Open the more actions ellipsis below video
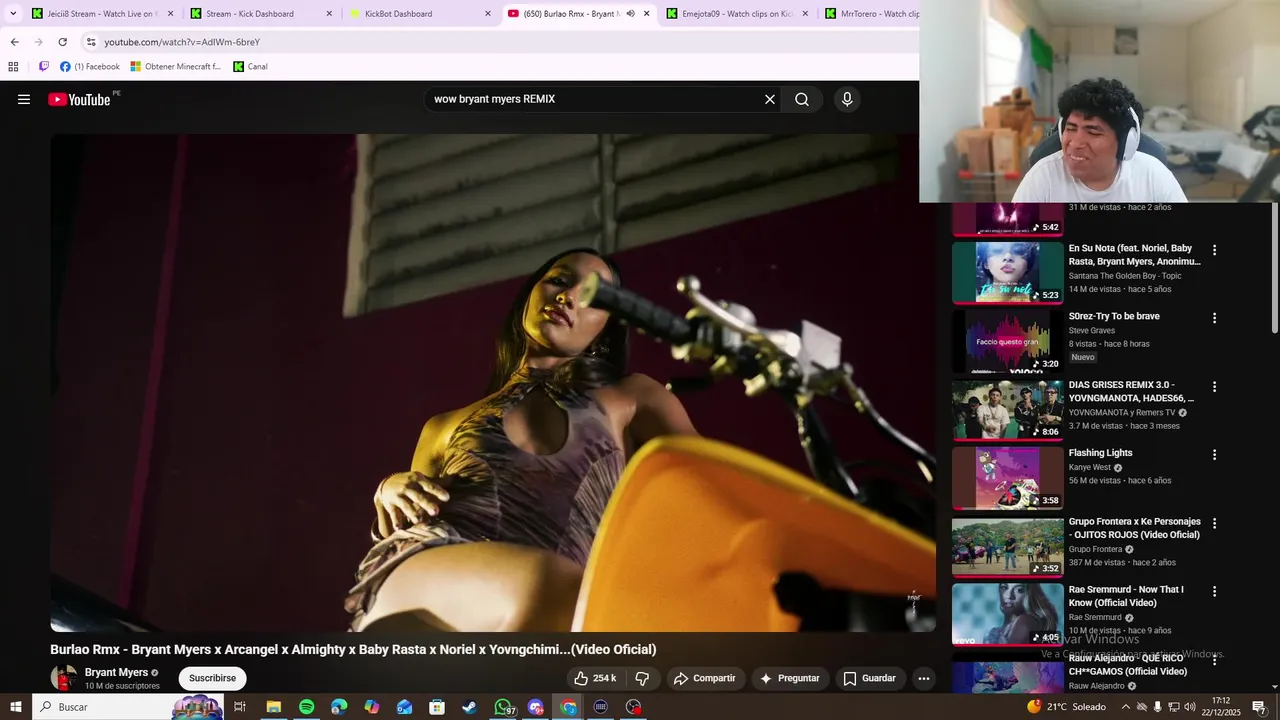Screen dimensions: 1280x720 924,678
